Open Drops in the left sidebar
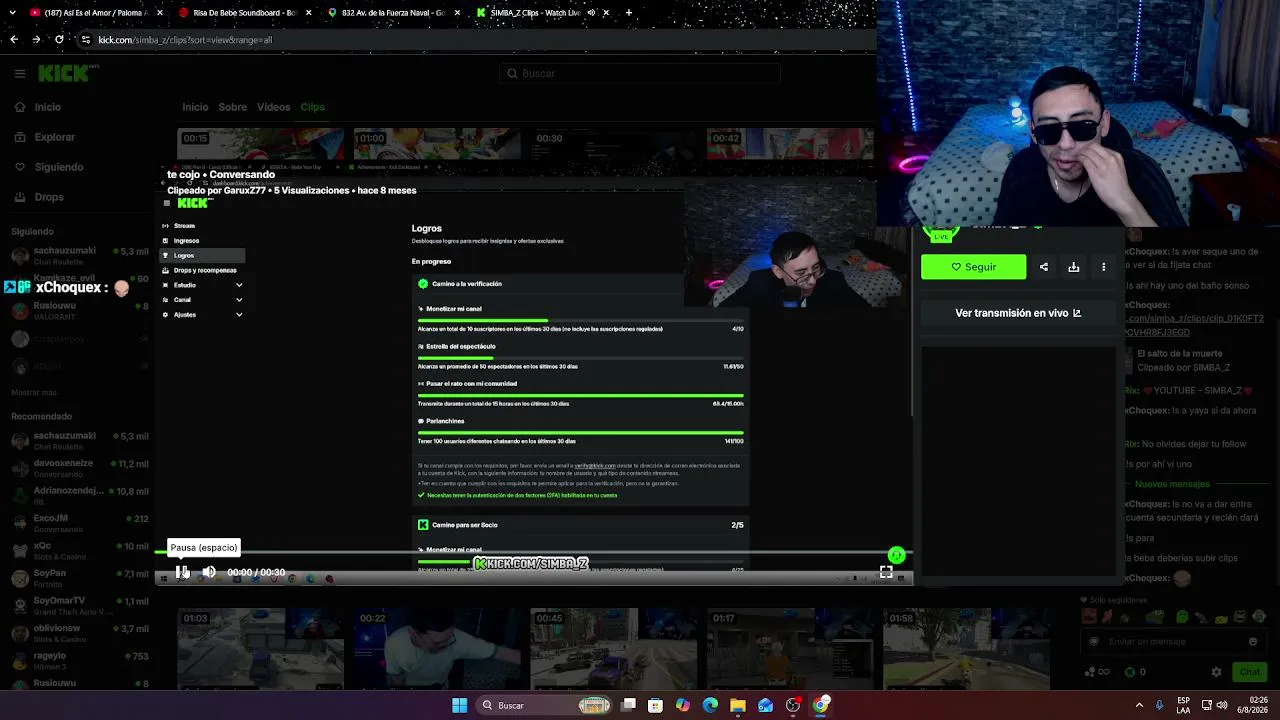Image resolution: width=1280 pixels, height=720 pixels. [x=40, y=197]
